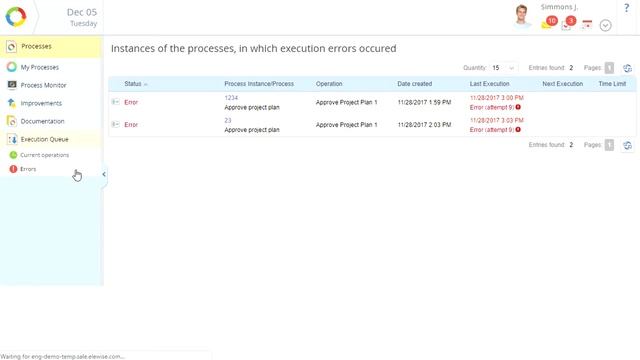Screen dimensions: 640x360
Task: Sort by Status column header
Action: click(x=133, y=84)
